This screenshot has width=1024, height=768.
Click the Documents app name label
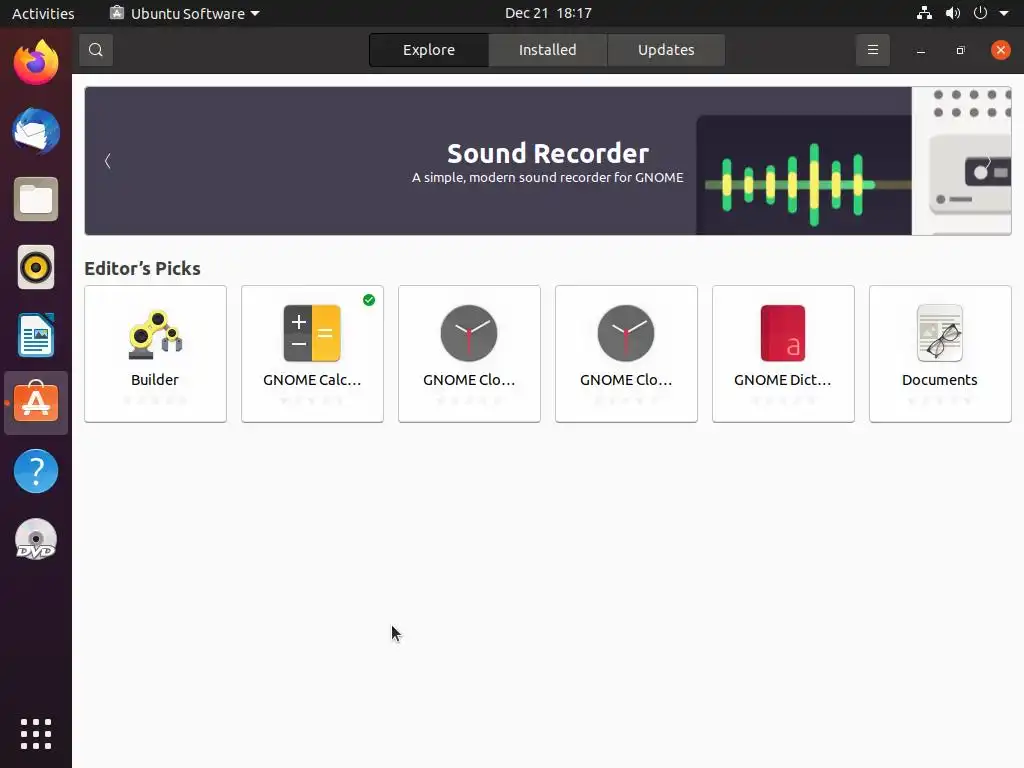[x=939, y=380]
